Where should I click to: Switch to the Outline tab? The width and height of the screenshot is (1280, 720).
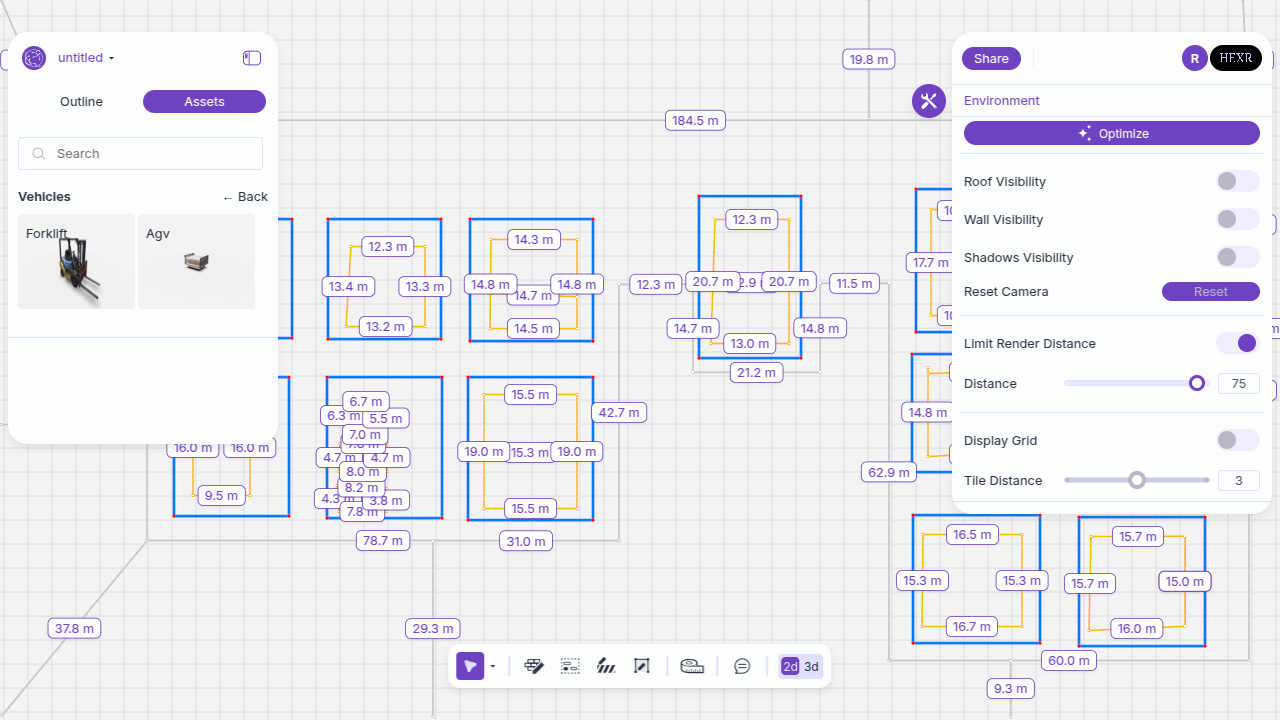coord(81,102)
